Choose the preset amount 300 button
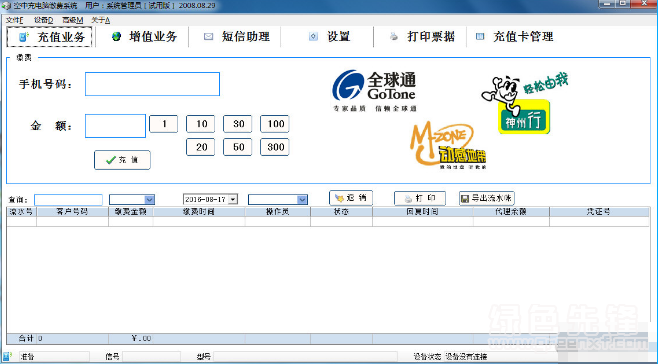658x364 pixels. point(275,147)
